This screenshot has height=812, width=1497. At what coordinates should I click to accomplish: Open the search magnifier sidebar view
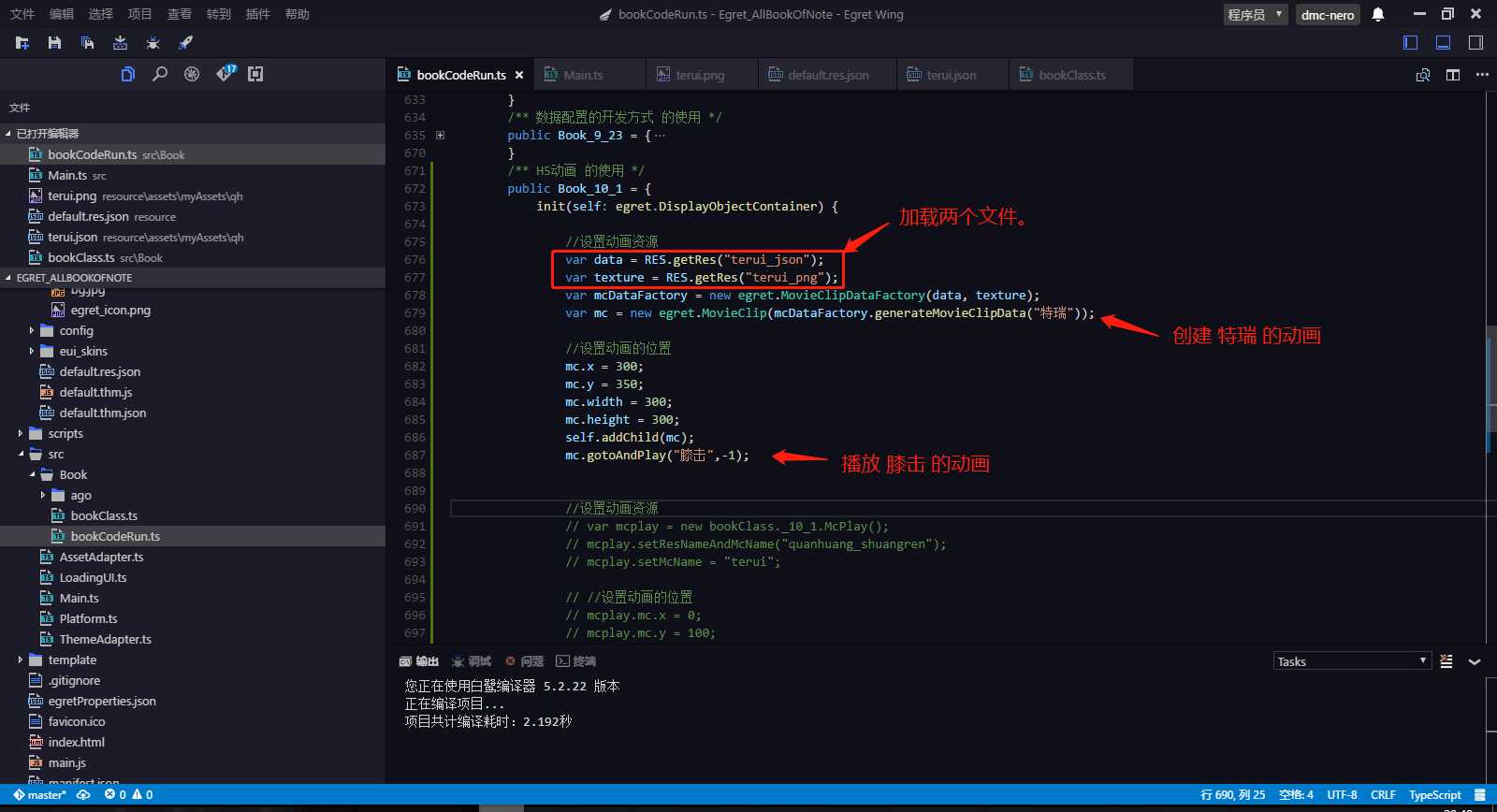[160, 74]
